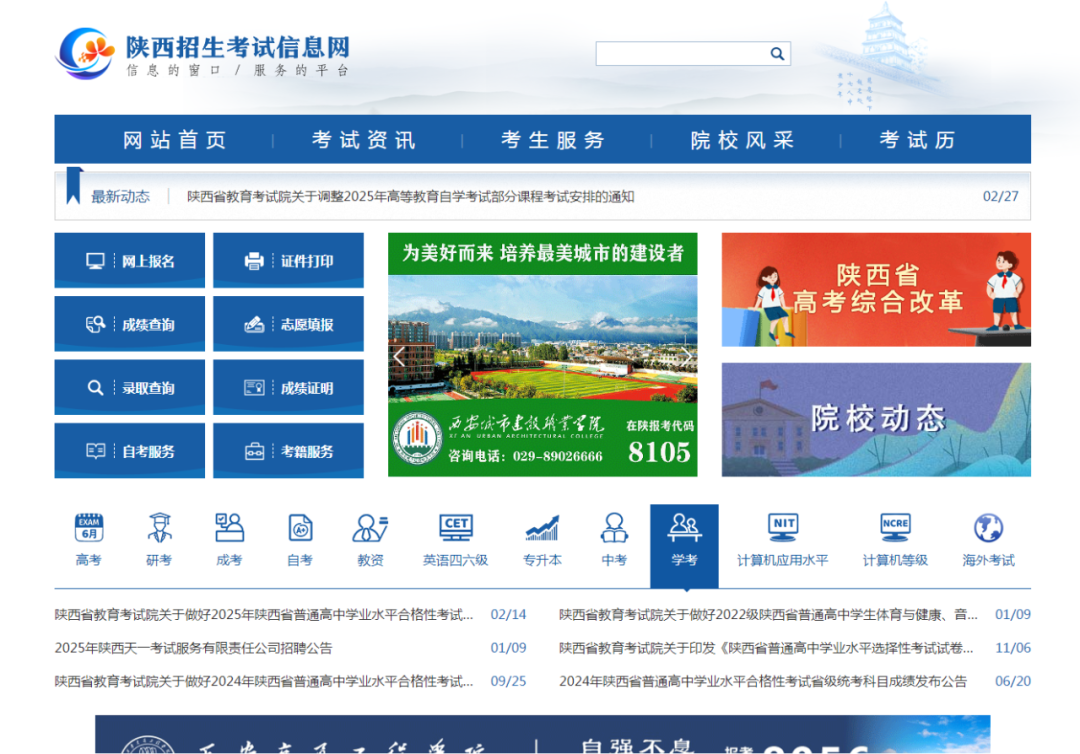Viewport: 1080px width, 754px height.
Task: Open the 陕西省高考综合改革 banner
Action: click(876, 289)
